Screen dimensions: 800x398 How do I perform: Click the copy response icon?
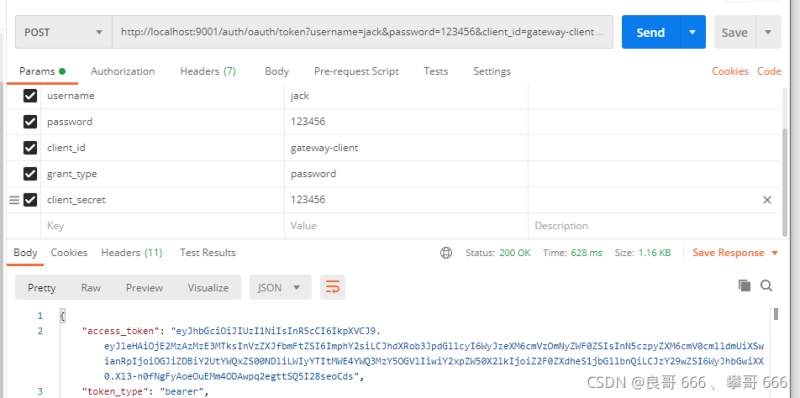point(744,285)
